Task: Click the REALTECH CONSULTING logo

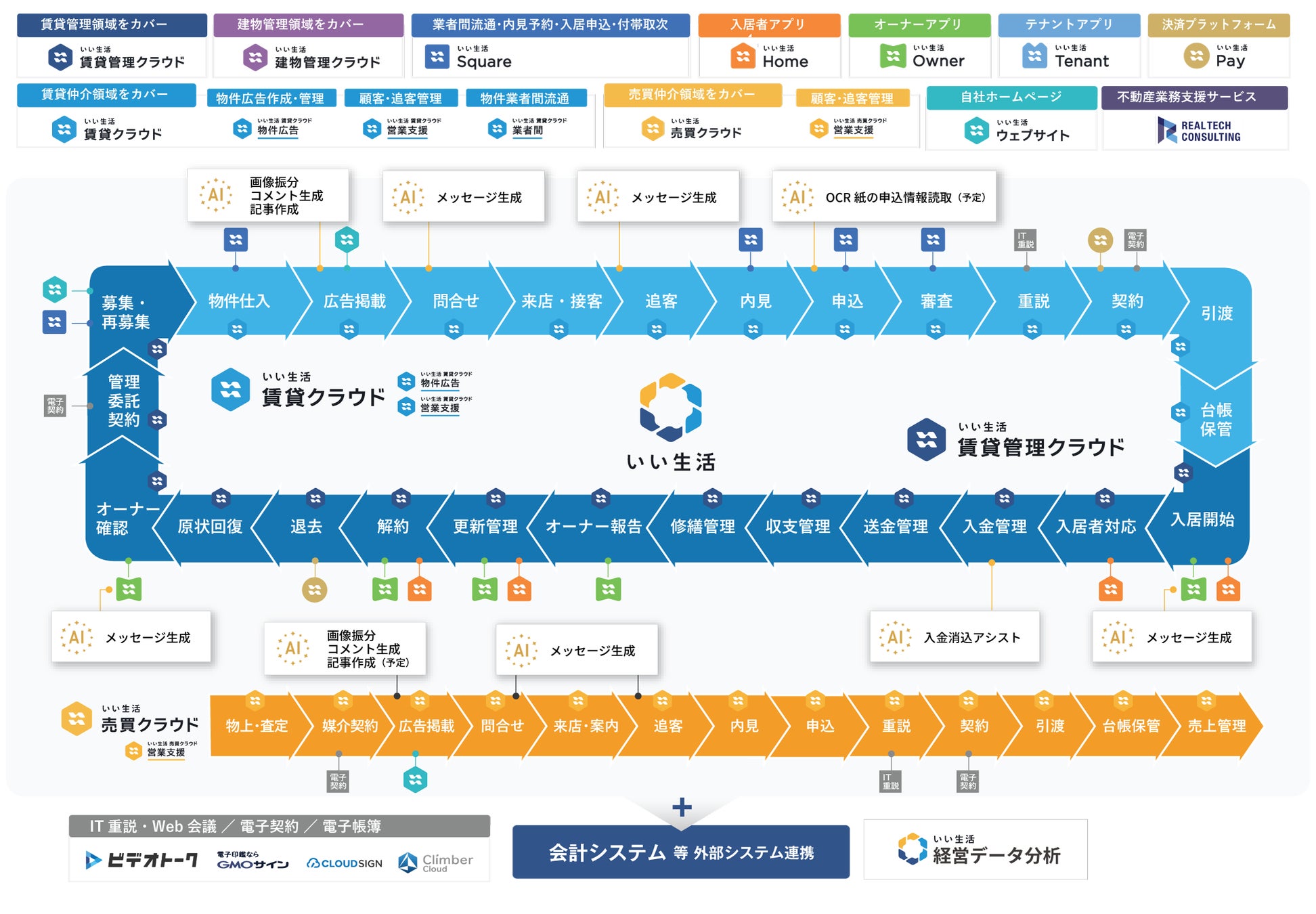Action: [1199, 131]
